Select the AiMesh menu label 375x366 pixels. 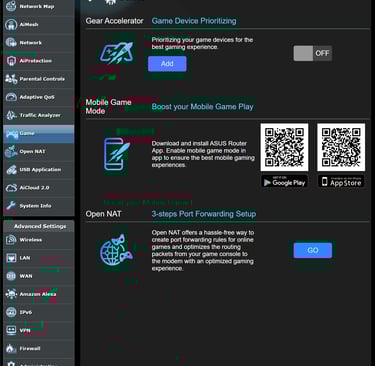pos(29,24)
